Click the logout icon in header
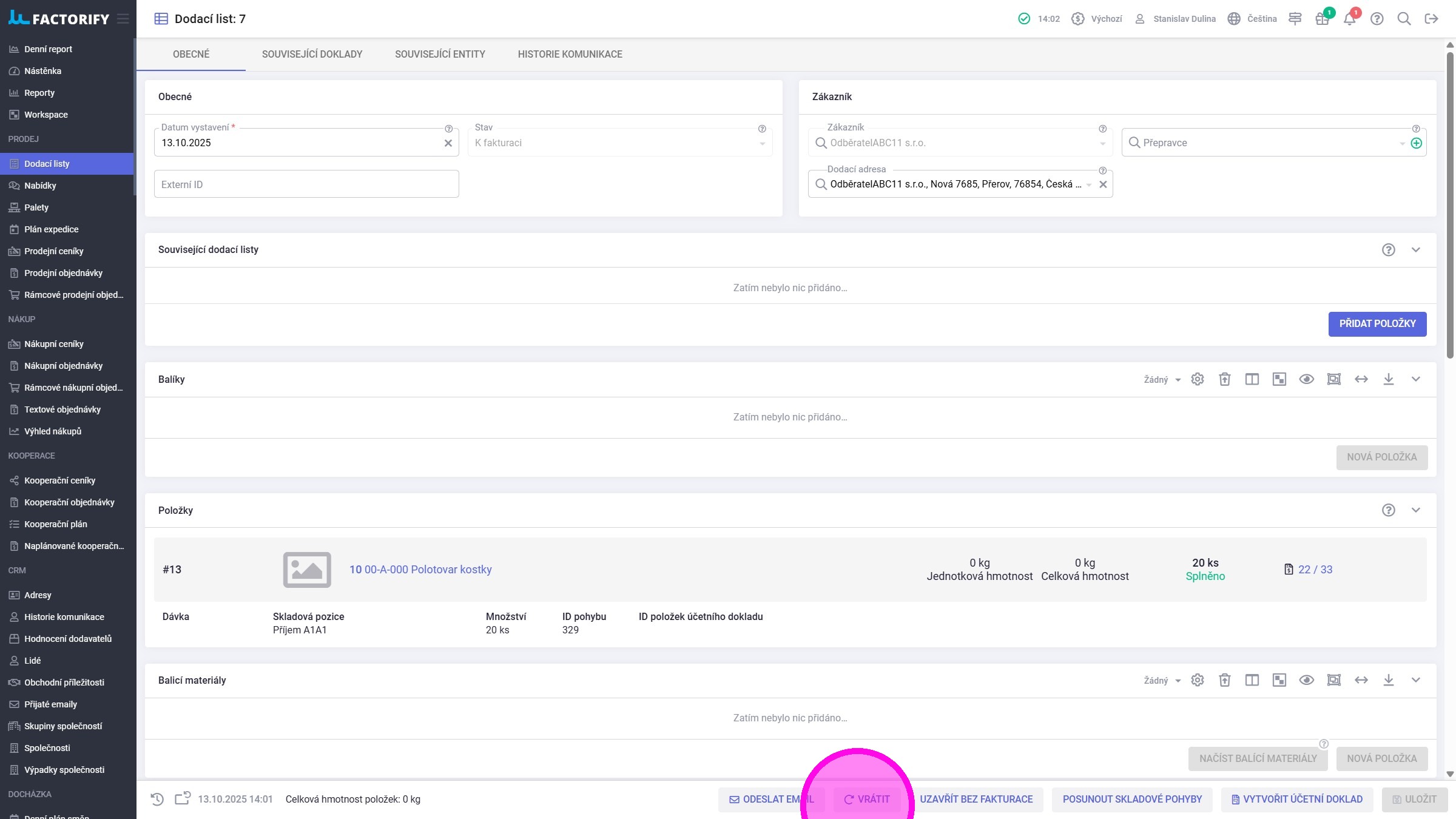 point(1431,19)
